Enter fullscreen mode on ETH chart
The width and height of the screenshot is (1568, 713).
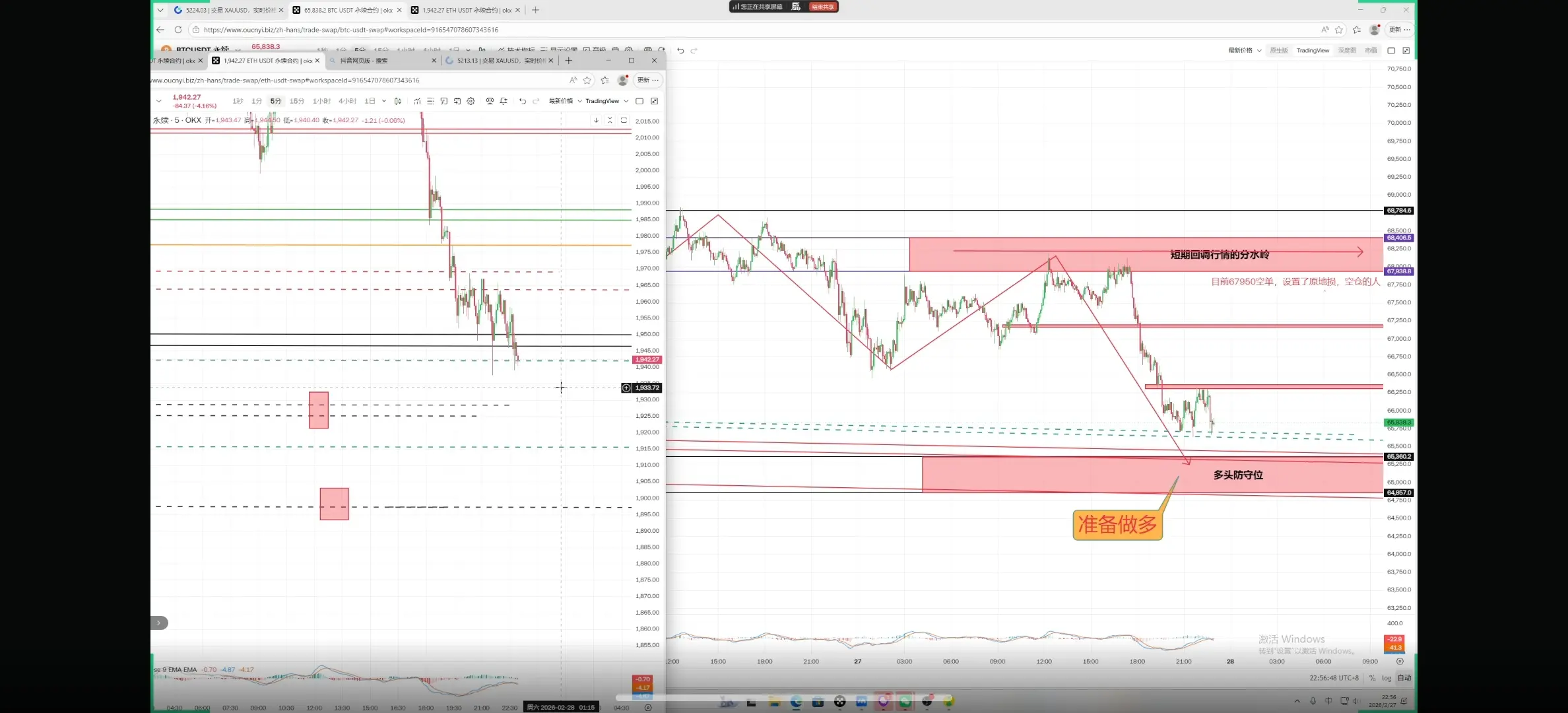[654, 101]
